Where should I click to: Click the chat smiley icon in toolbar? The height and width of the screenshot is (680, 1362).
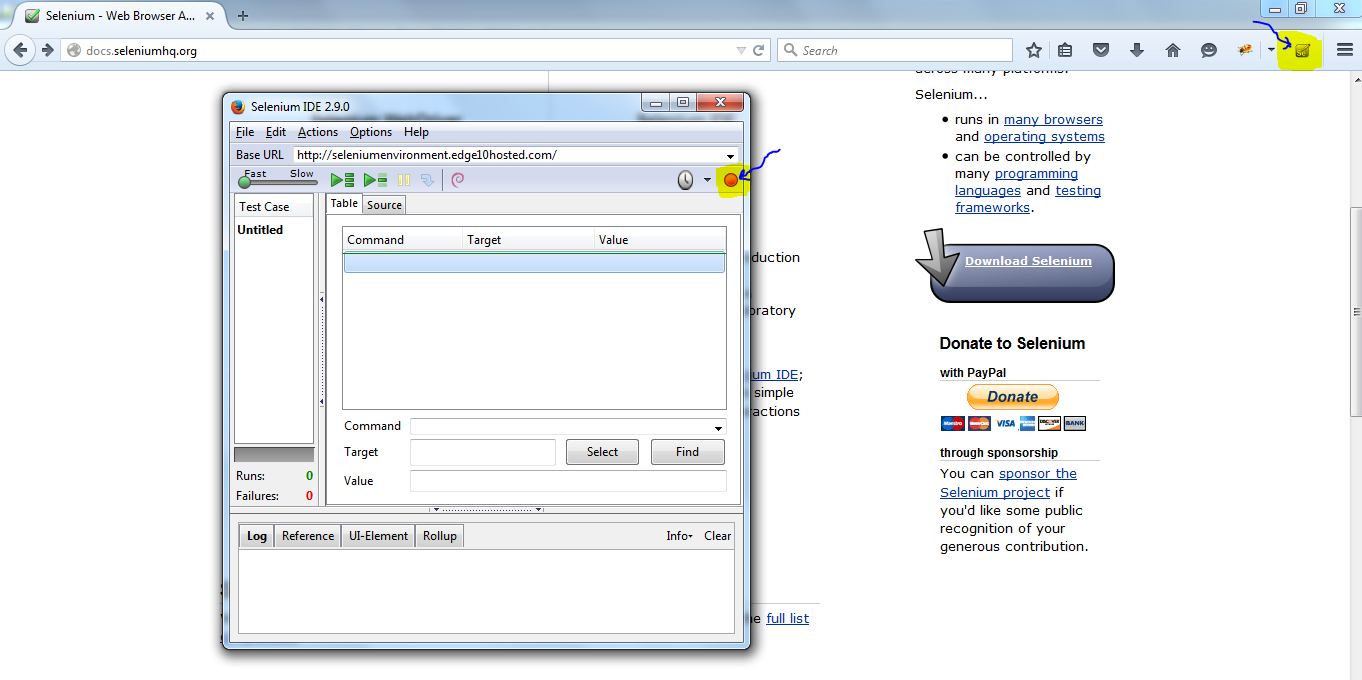pyautogui.click(x=1209, y=50)
